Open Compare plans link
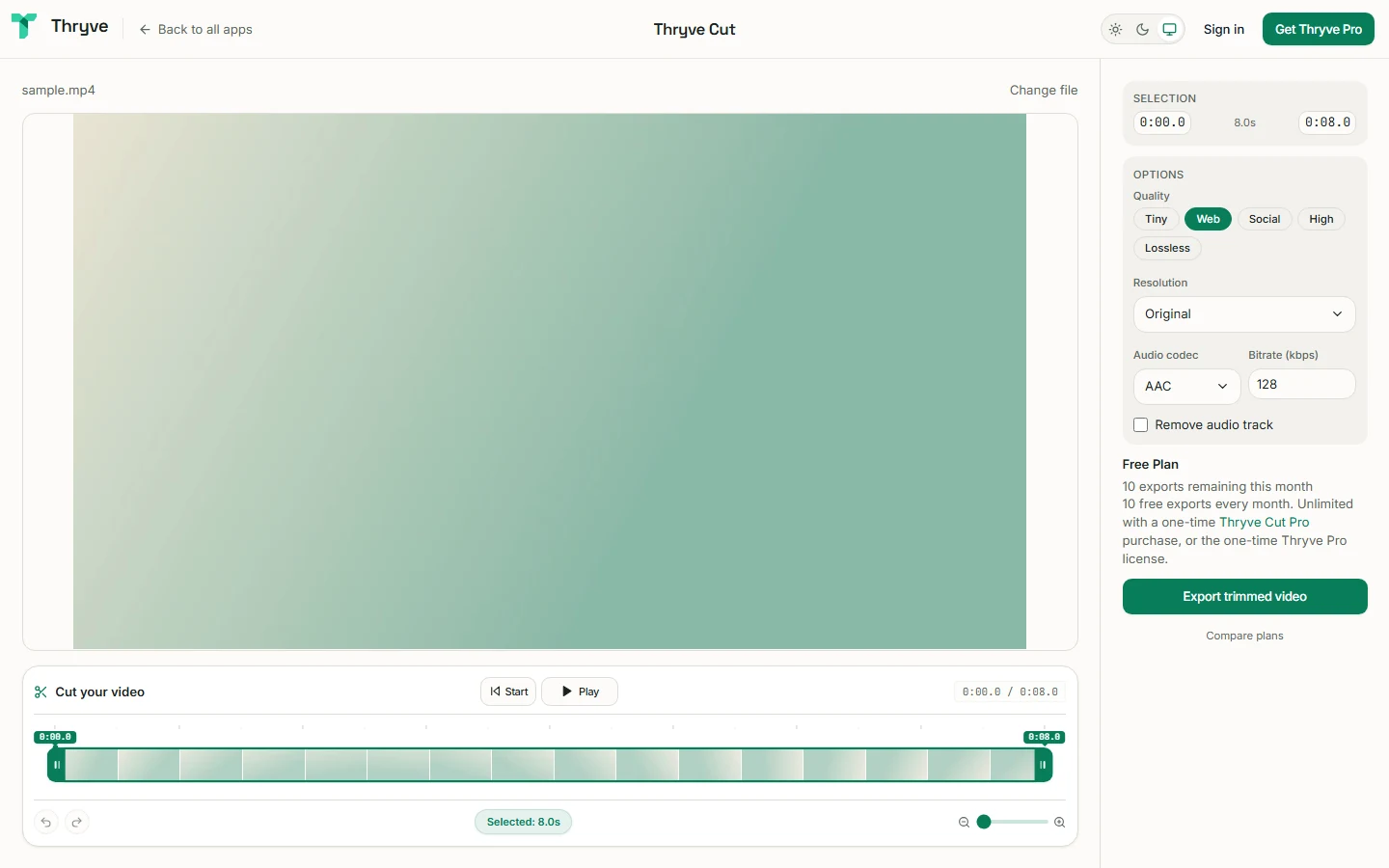This screenshot has width=1389, height=868. (1245, 637)
